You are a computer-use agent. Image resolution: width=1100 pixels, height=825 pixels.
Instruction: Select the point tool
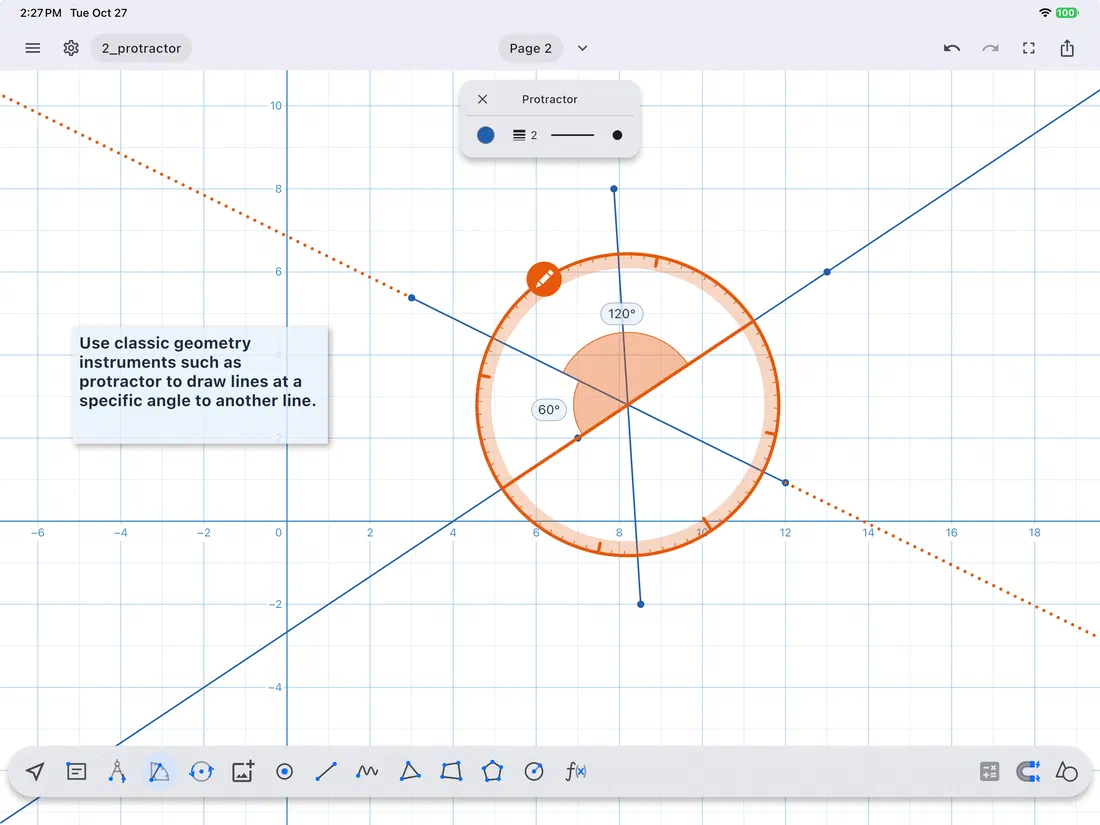point(284,772)
